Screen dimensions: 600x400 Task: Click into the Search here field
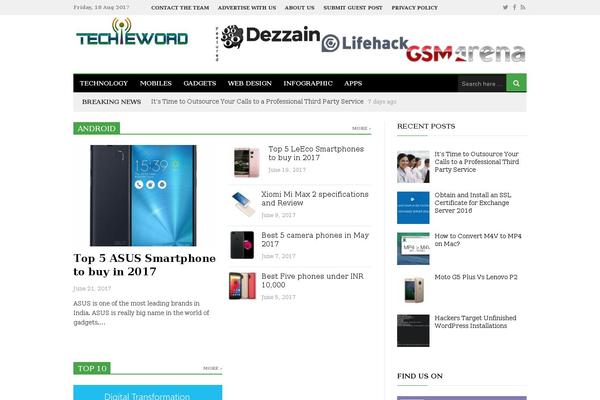(x=482, y=83)
